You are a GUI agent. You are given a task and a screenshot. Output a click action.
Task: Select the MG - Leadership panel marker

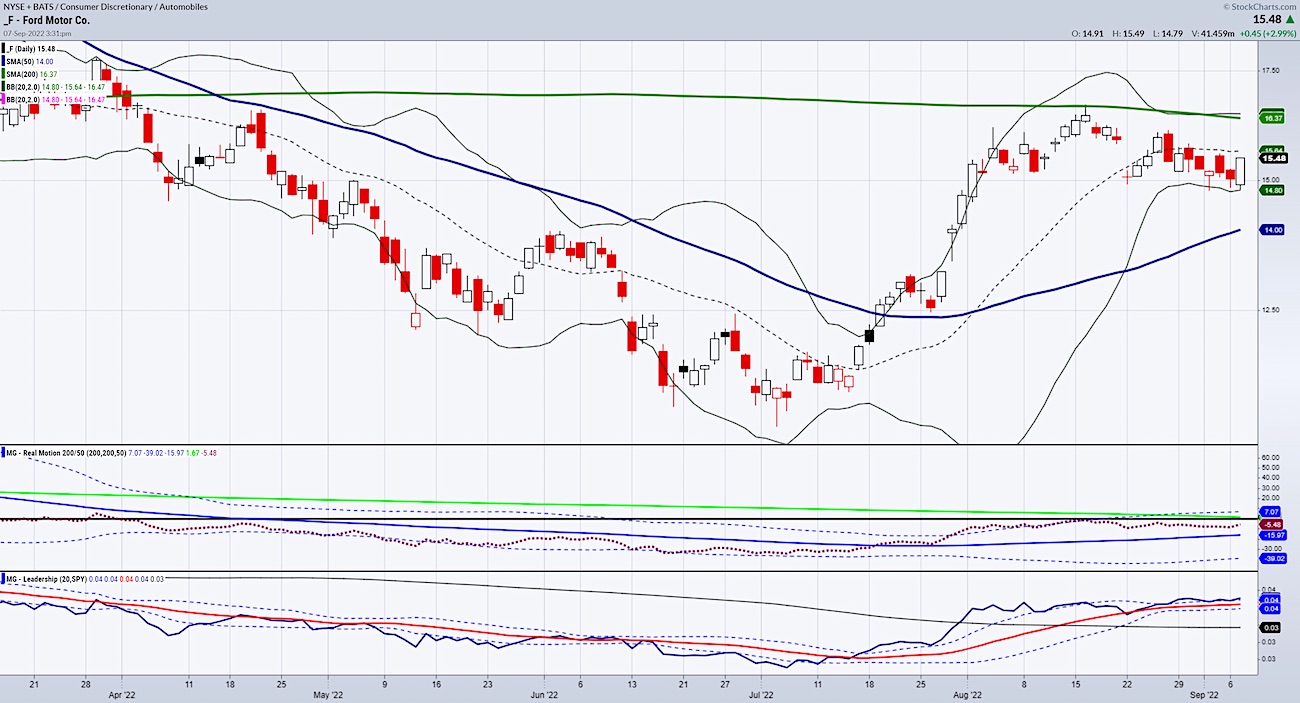pos(4,577)
